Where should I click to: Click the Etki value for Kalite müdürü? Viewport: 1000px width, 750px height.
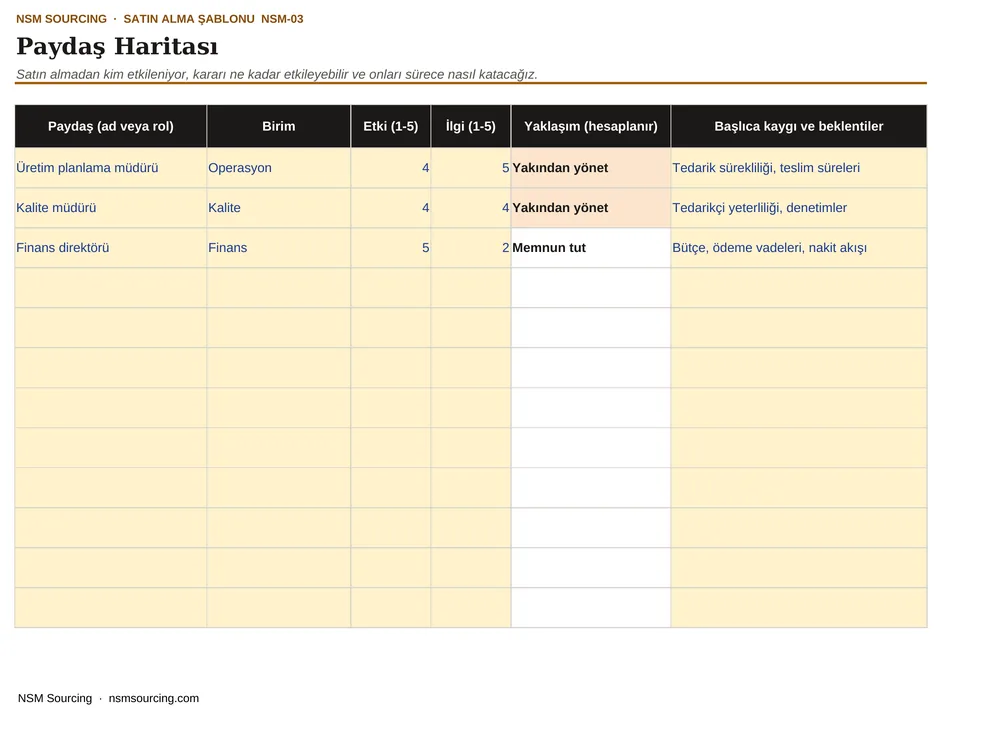(x=391, y=208)
